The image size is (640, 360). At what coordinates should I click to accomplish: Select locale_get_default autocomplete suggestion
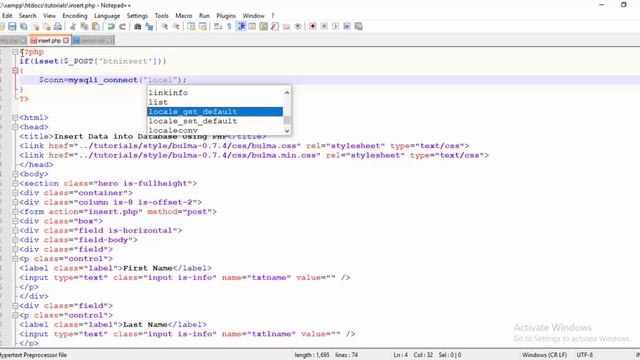tap(215, 111)
